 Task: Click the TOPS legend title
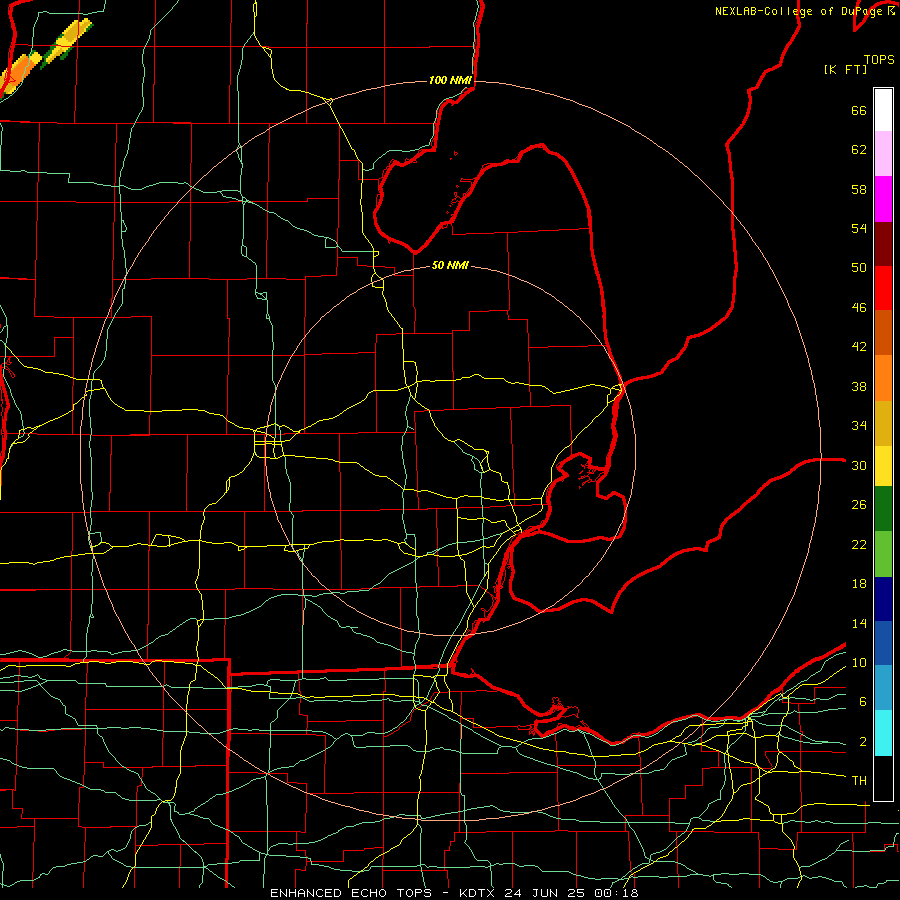pyautogui.click(x=879, y=59)
